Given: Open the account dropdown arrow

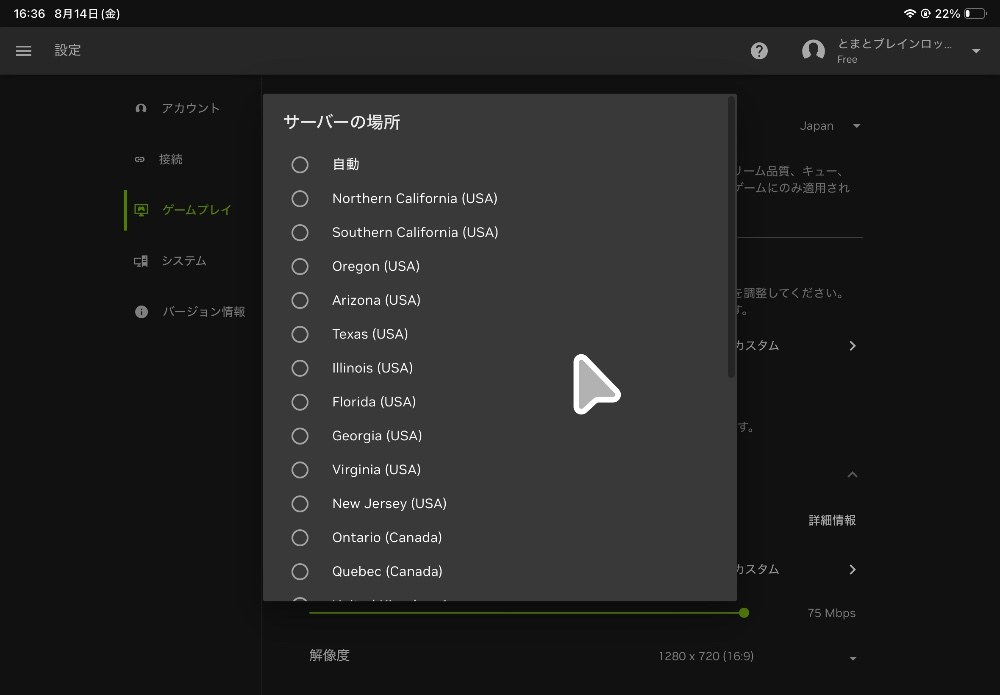Looking at the screenshot, I should tap(976, 51).
